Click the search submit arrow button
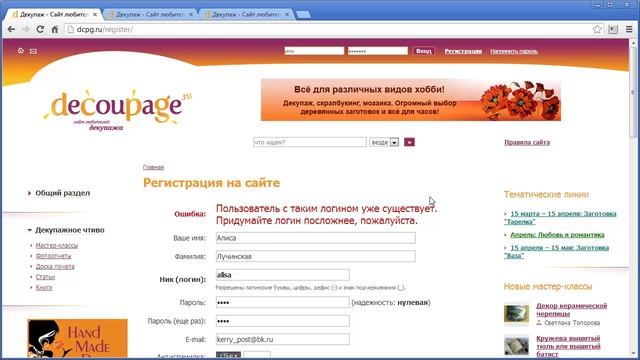The width and height of the screenshot is (640, 360). pos(409,142)
